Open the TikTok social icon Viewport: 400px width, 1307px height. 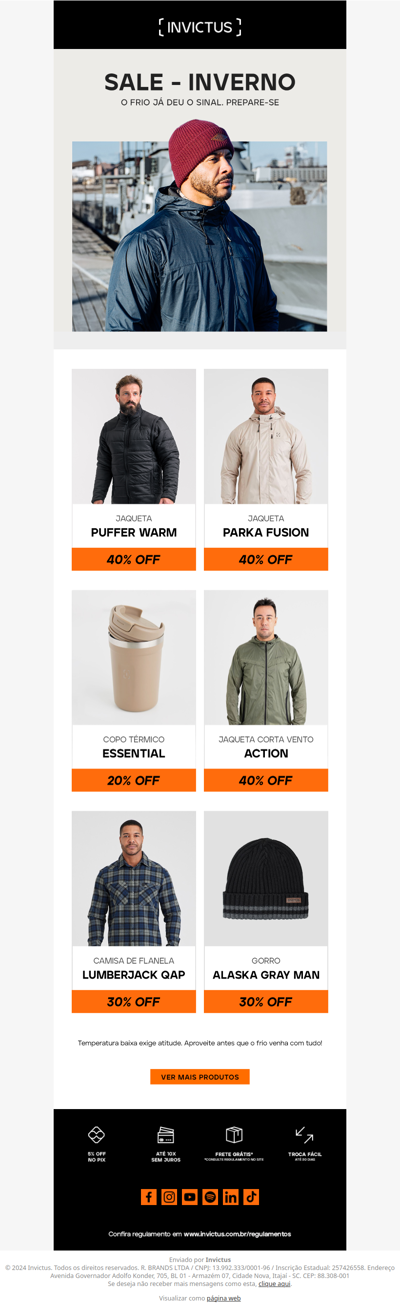[x=251, y=1197]
